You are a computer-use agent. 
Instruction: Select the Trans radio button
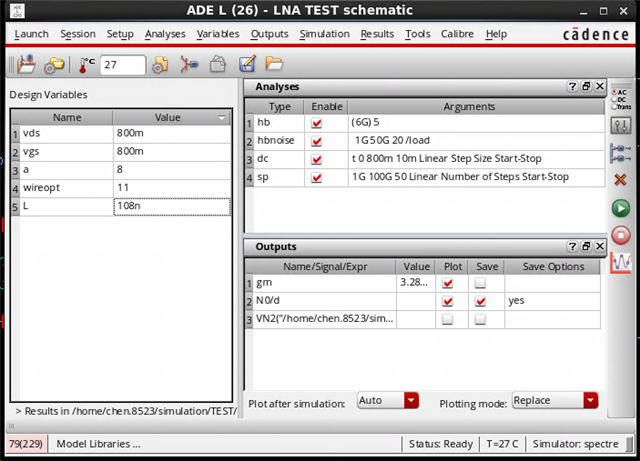[613, 107]
